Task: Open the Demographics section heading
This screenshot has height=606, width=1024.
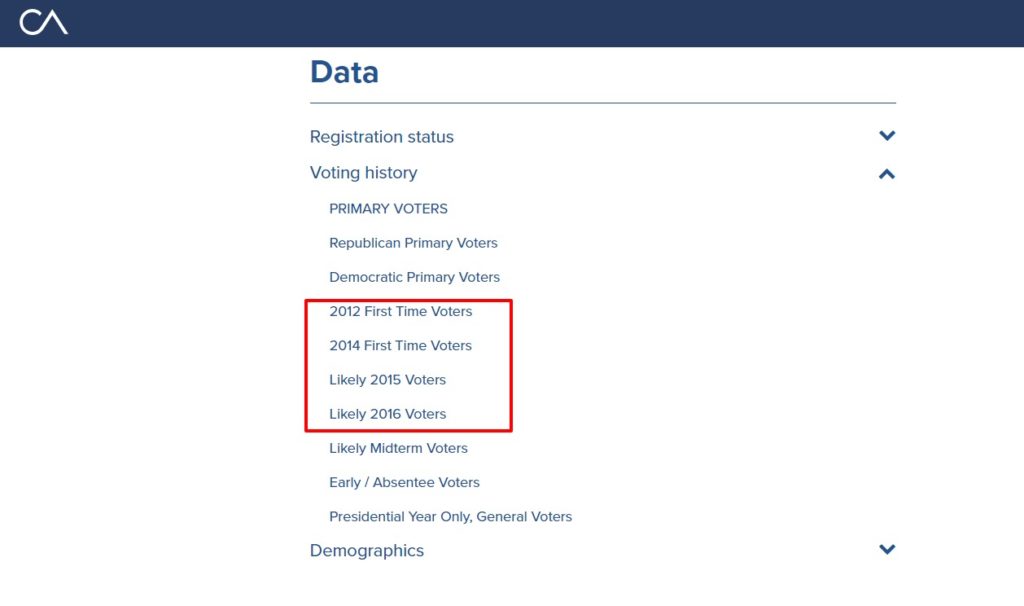Action: pyautogui.click(x=366, y=550)
